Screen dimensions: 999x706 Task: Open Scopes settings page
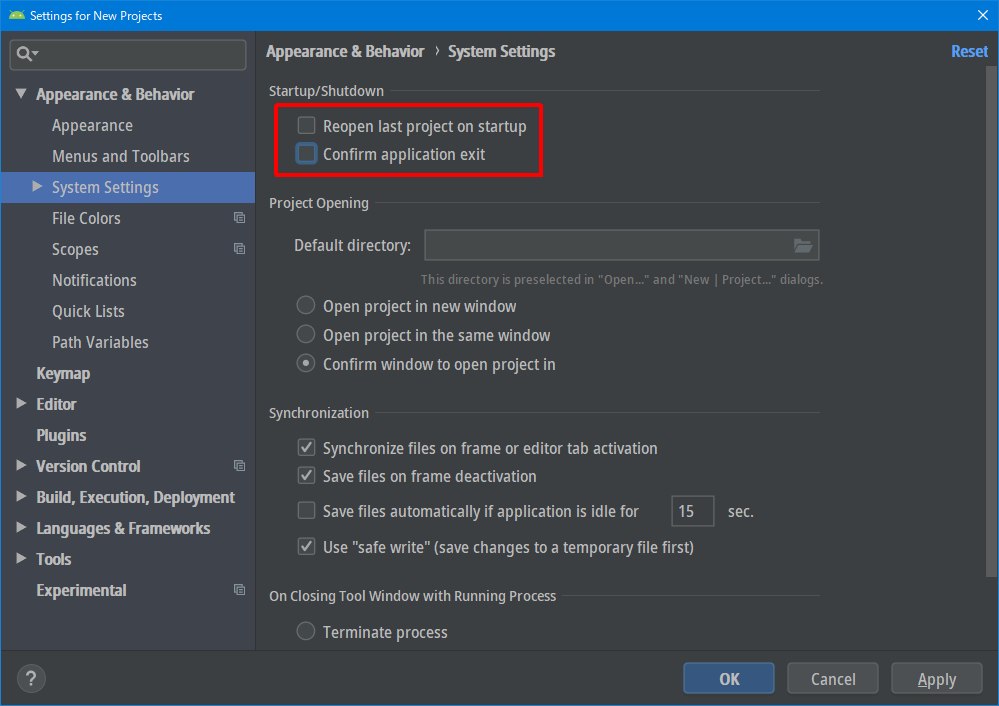pyautogui.click(x=75, y=250)
